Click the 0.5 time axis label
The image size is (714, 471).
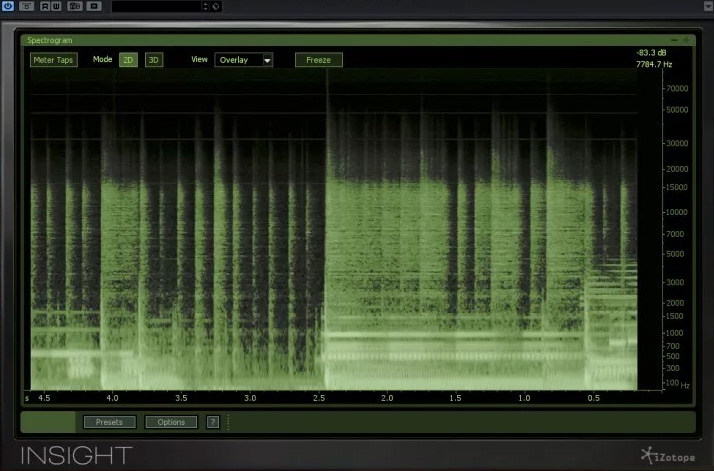click(x=593, y=398)
